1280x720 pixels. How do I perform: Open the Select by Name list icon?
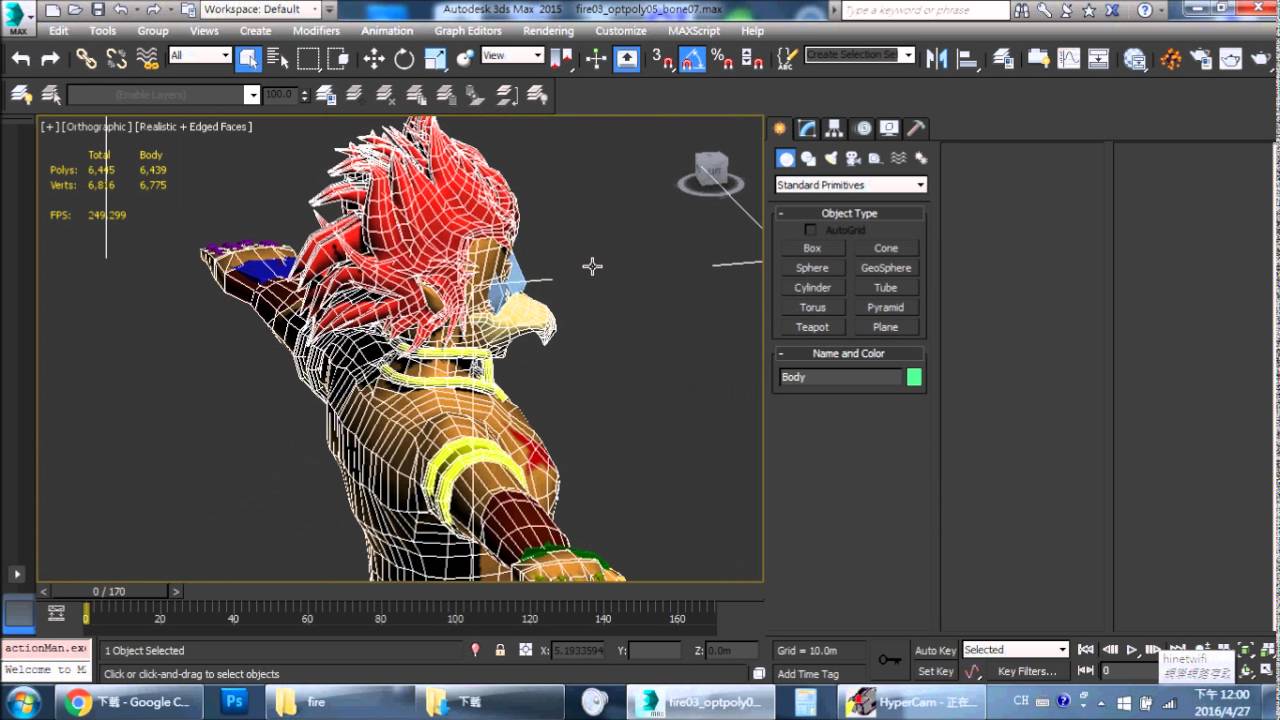(278, 59)
